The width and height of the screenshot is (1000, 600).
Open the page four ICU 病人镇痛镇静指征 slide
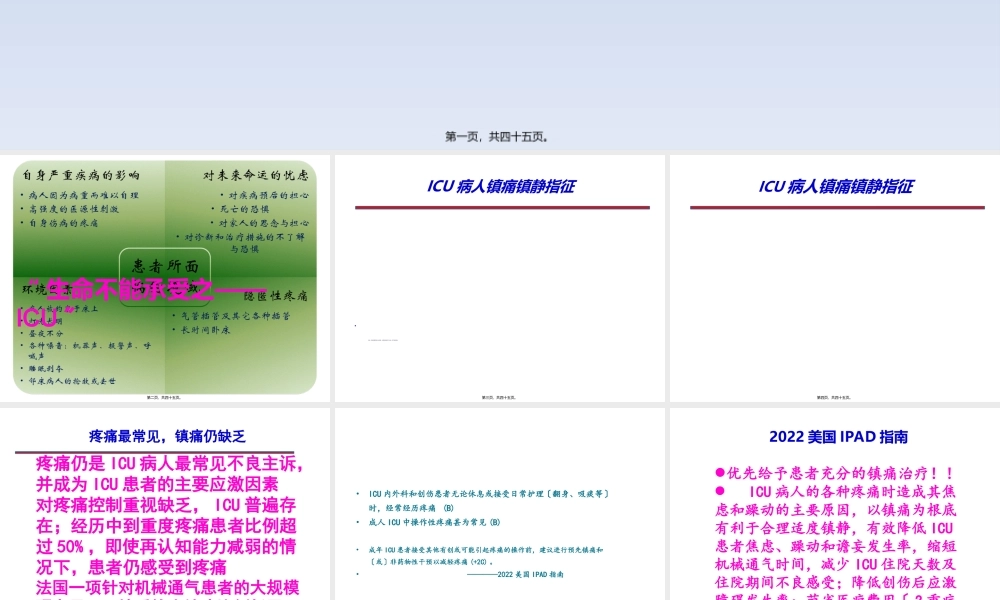(835, 278)
